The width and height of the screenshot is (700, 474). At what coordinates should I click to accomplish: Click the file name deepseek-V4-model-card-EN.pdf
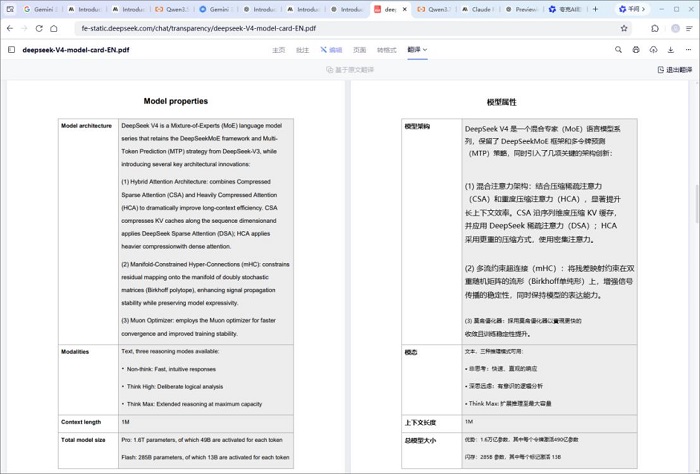pyautogui.click(x=76, y=50)
